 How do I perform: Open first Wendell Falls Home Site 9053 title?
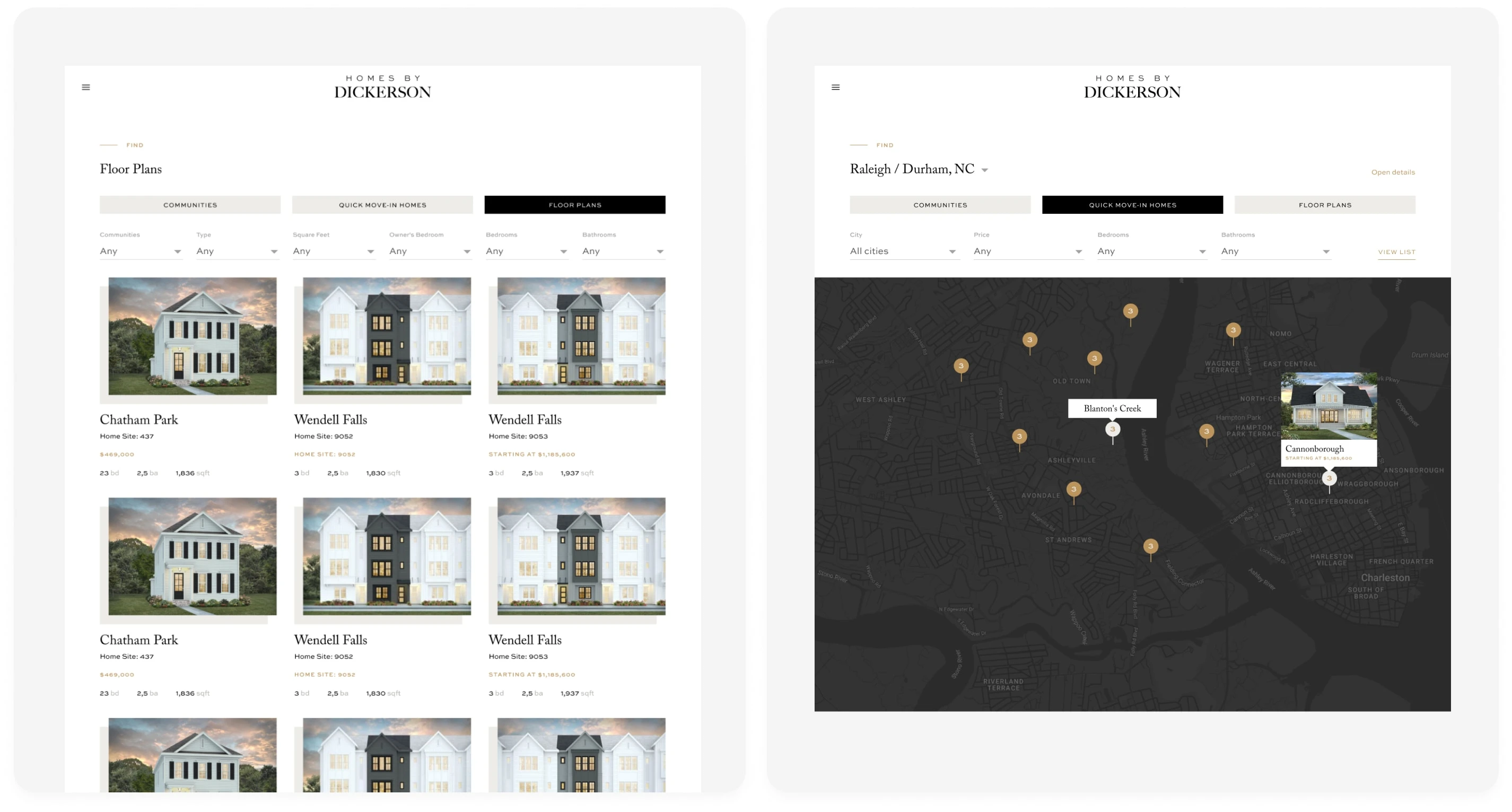click(x=525, y=420)
